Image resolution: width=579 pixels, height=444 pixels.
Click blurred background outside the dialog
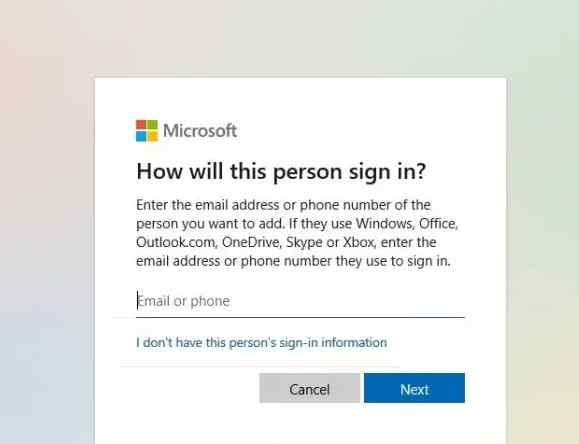pyautogui.click(x=44, y=222)
